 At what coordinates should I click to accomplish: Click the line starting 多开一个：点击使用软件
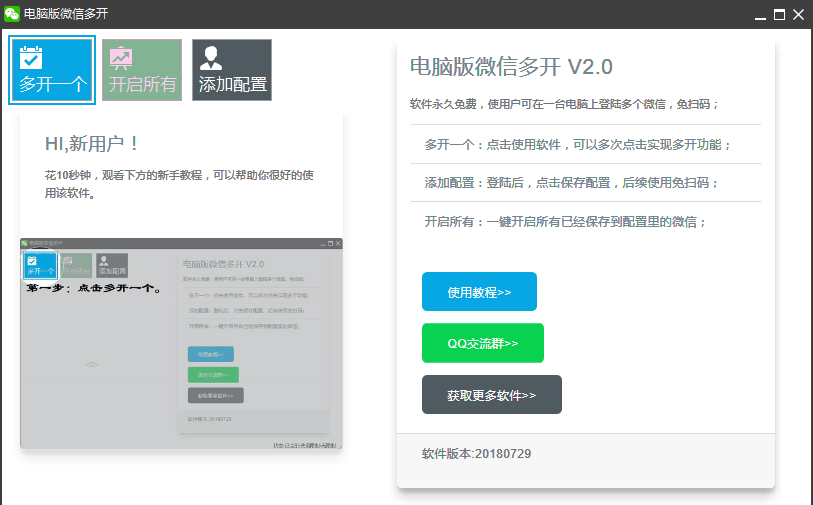tap(578, 145)
